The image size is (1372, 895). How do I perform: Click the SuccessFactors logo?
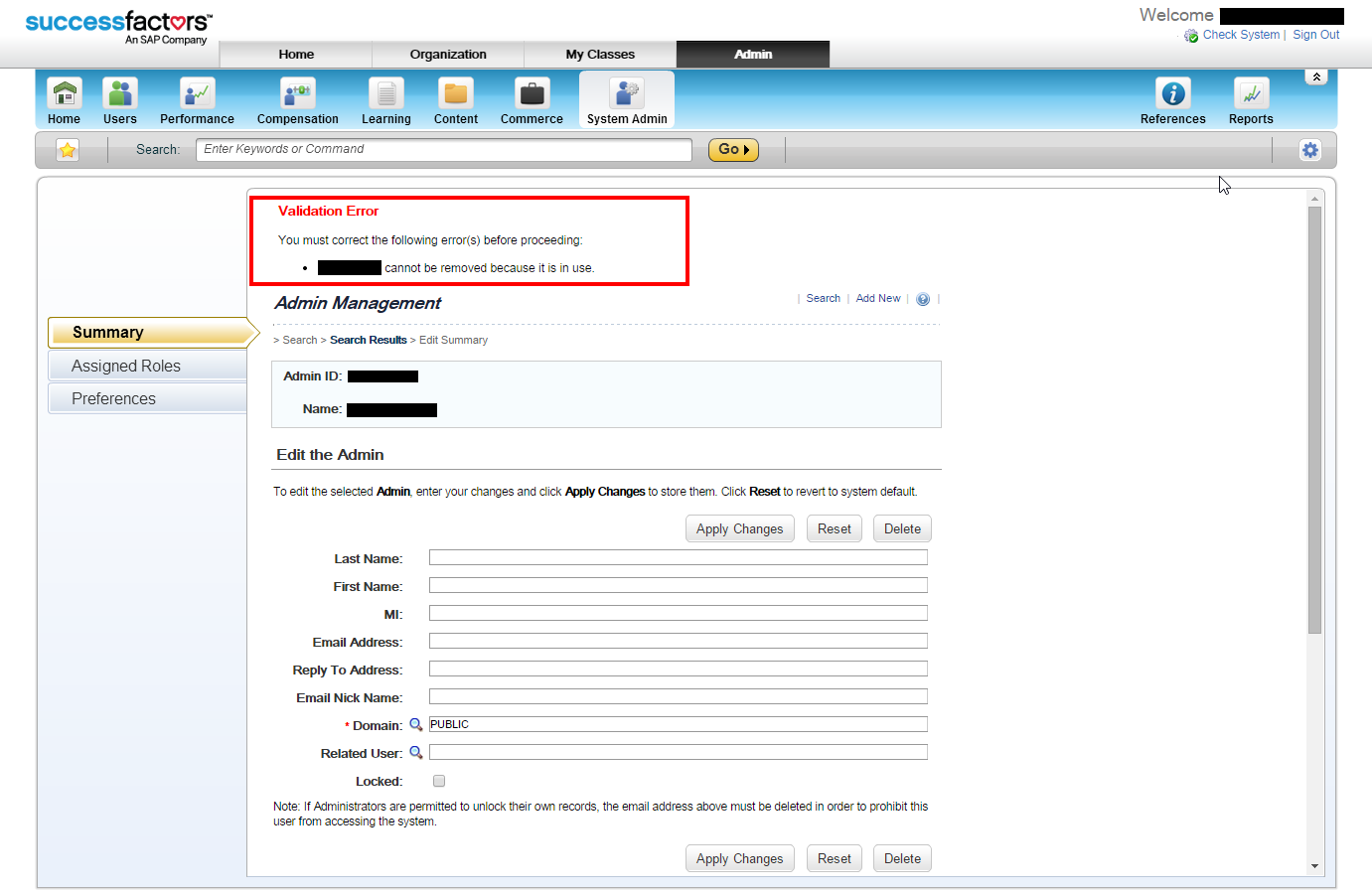click(x=118, y=27)
